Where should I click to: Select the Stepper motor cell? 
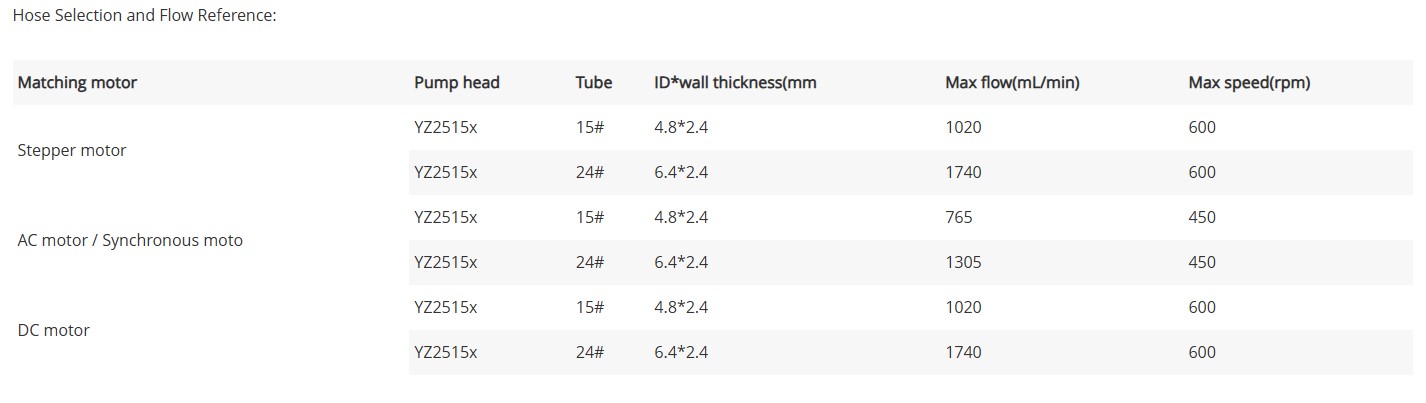pos(72,150)
